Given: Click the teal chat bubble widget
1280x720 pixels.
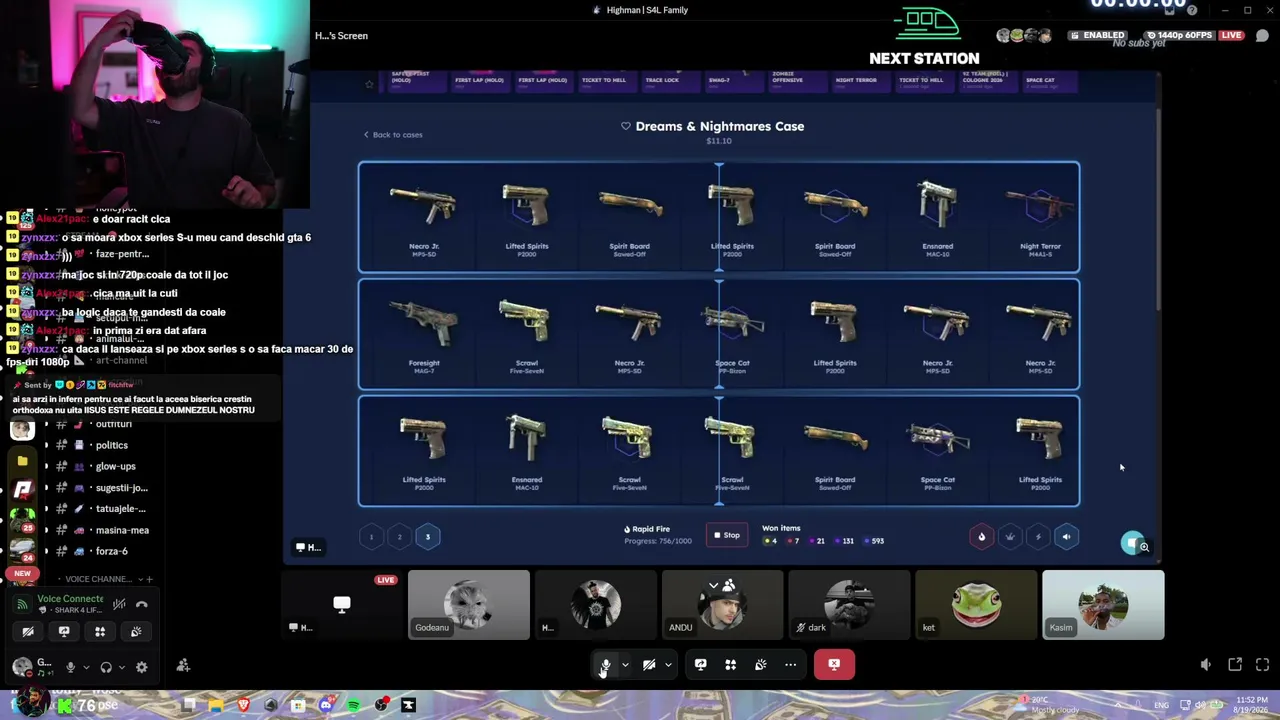Looking at the screenshot, I should pos(1132,542).
